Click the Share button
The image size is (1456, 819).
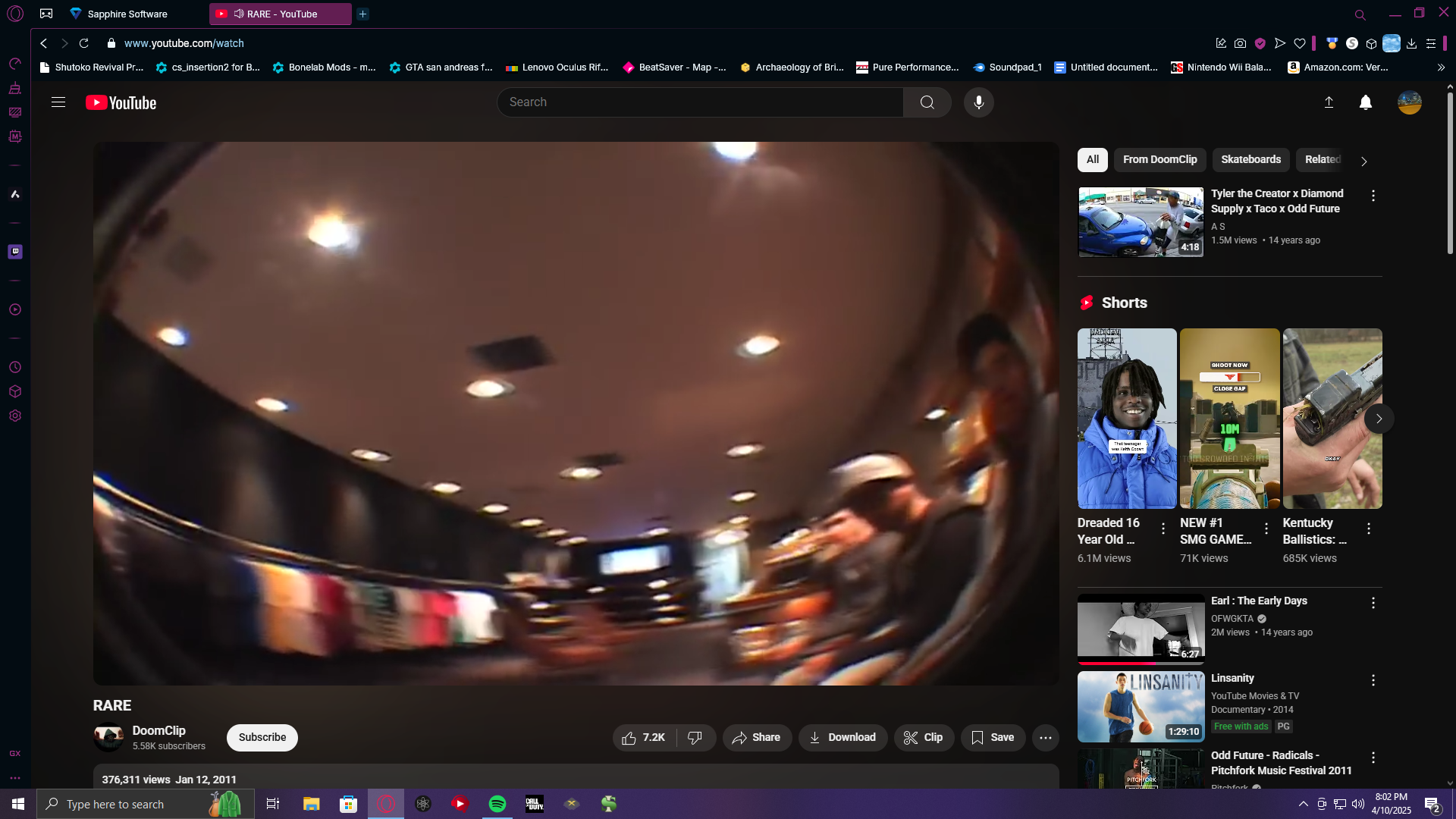(x=756, y=737)
